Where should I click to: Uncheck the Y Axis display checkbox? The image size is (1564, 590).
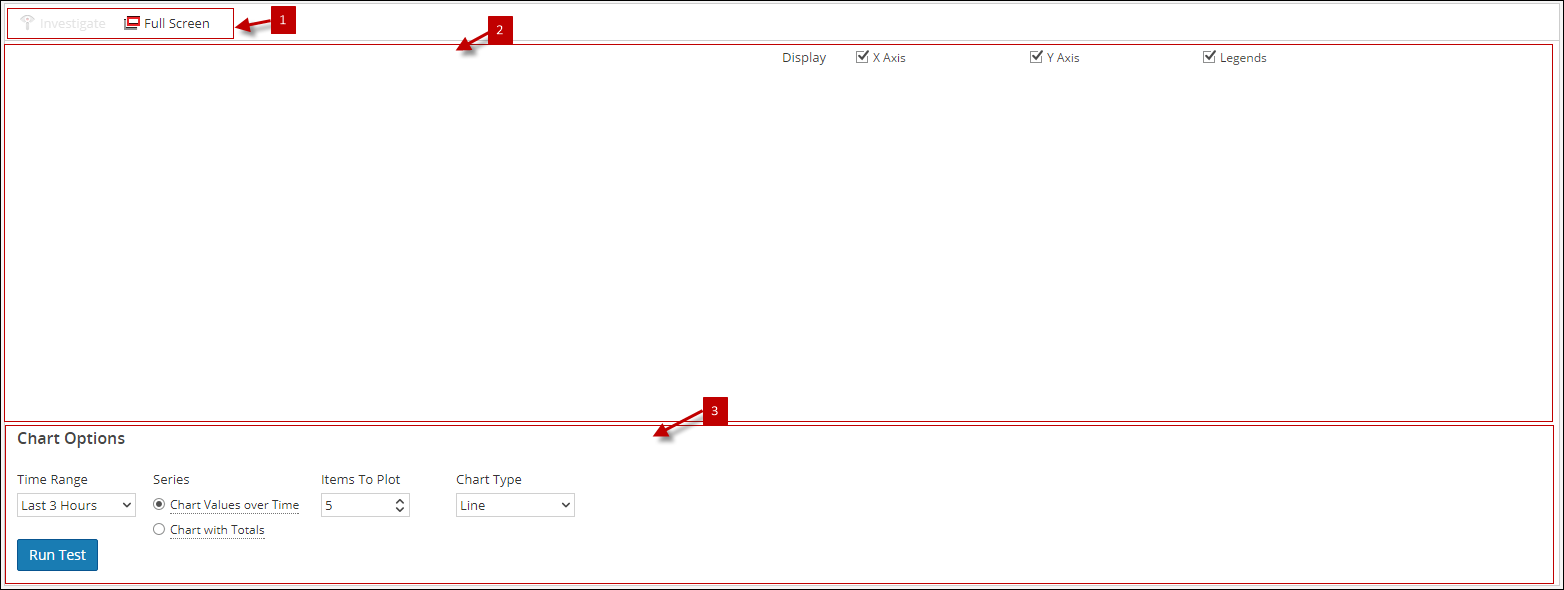coord(1036,57)
